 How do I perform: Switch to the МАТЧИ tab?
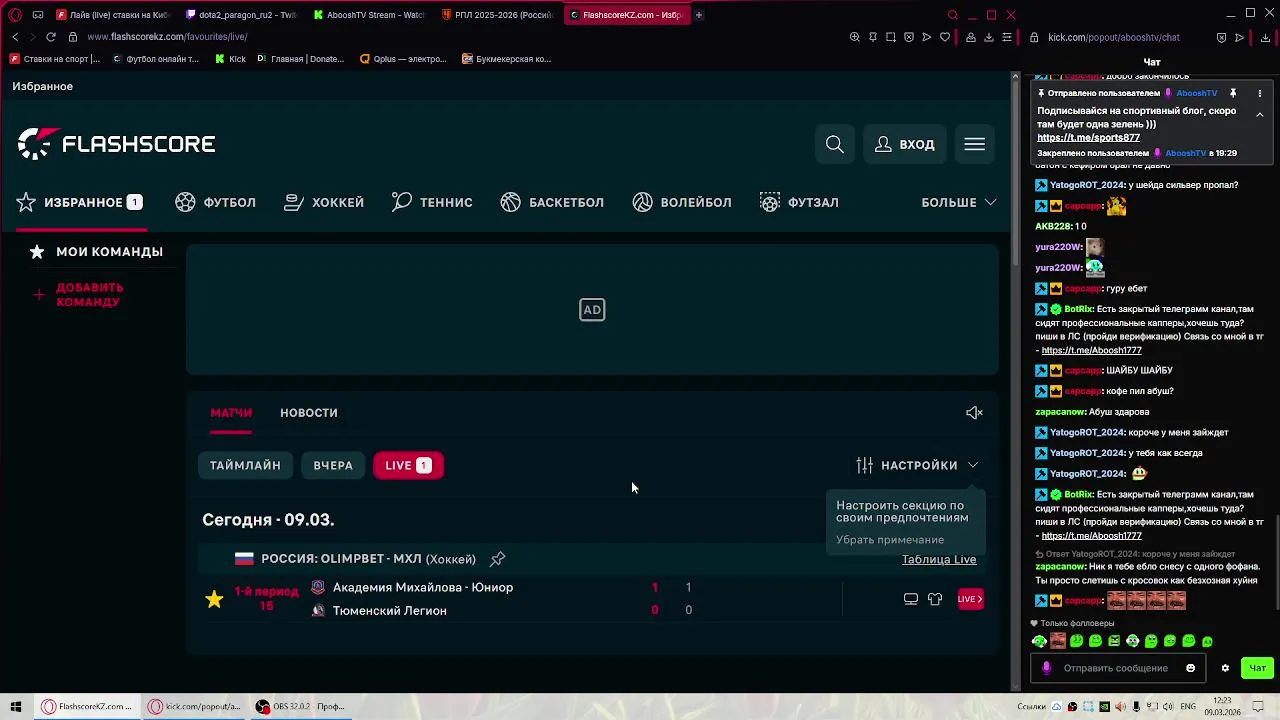[231, 413]
